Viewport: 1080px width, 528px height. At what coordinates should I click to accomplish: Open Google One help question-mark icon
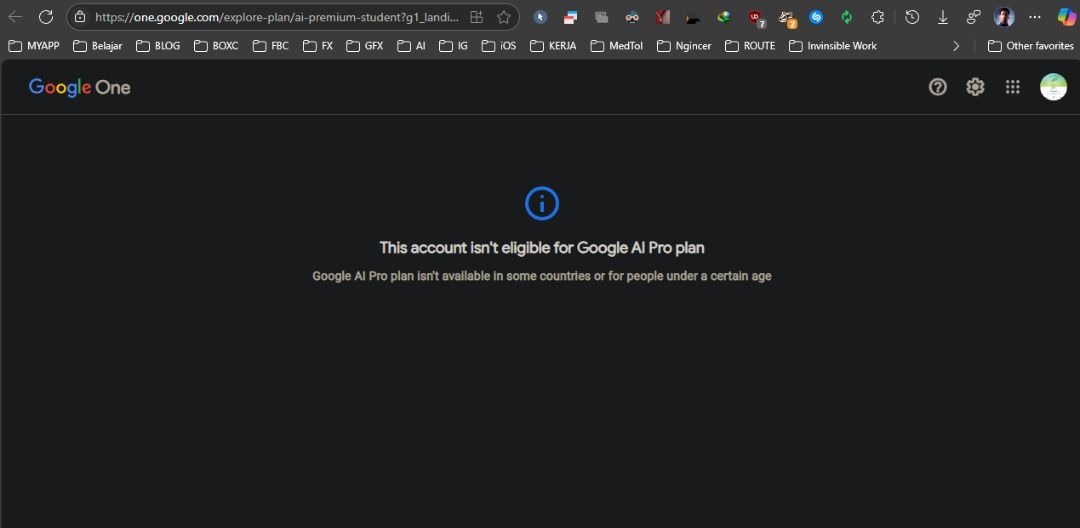(x=937, y=87)
